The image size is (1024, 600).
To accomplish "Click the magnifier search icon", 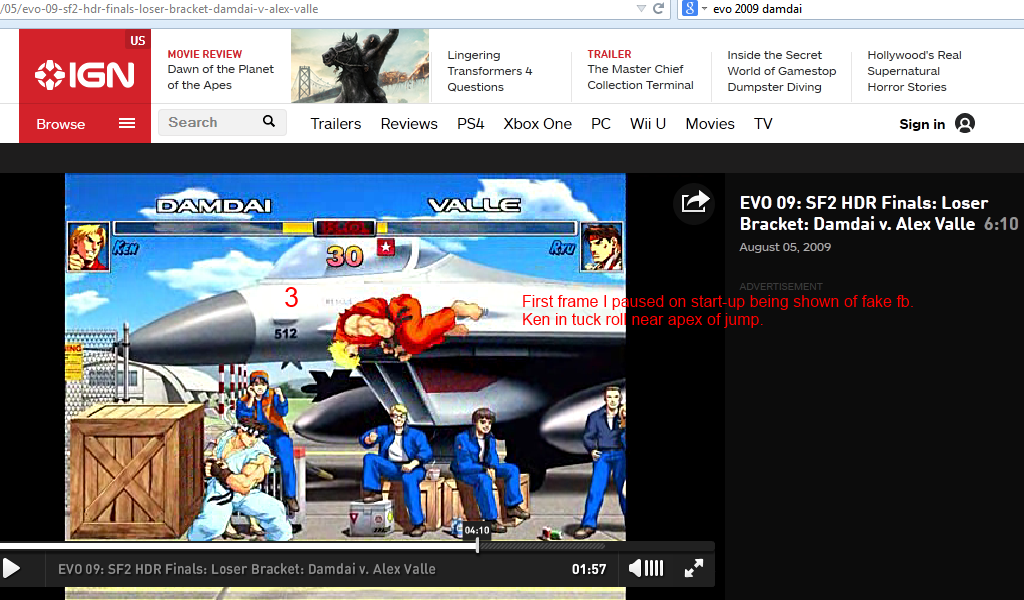I will pos(269,121).
